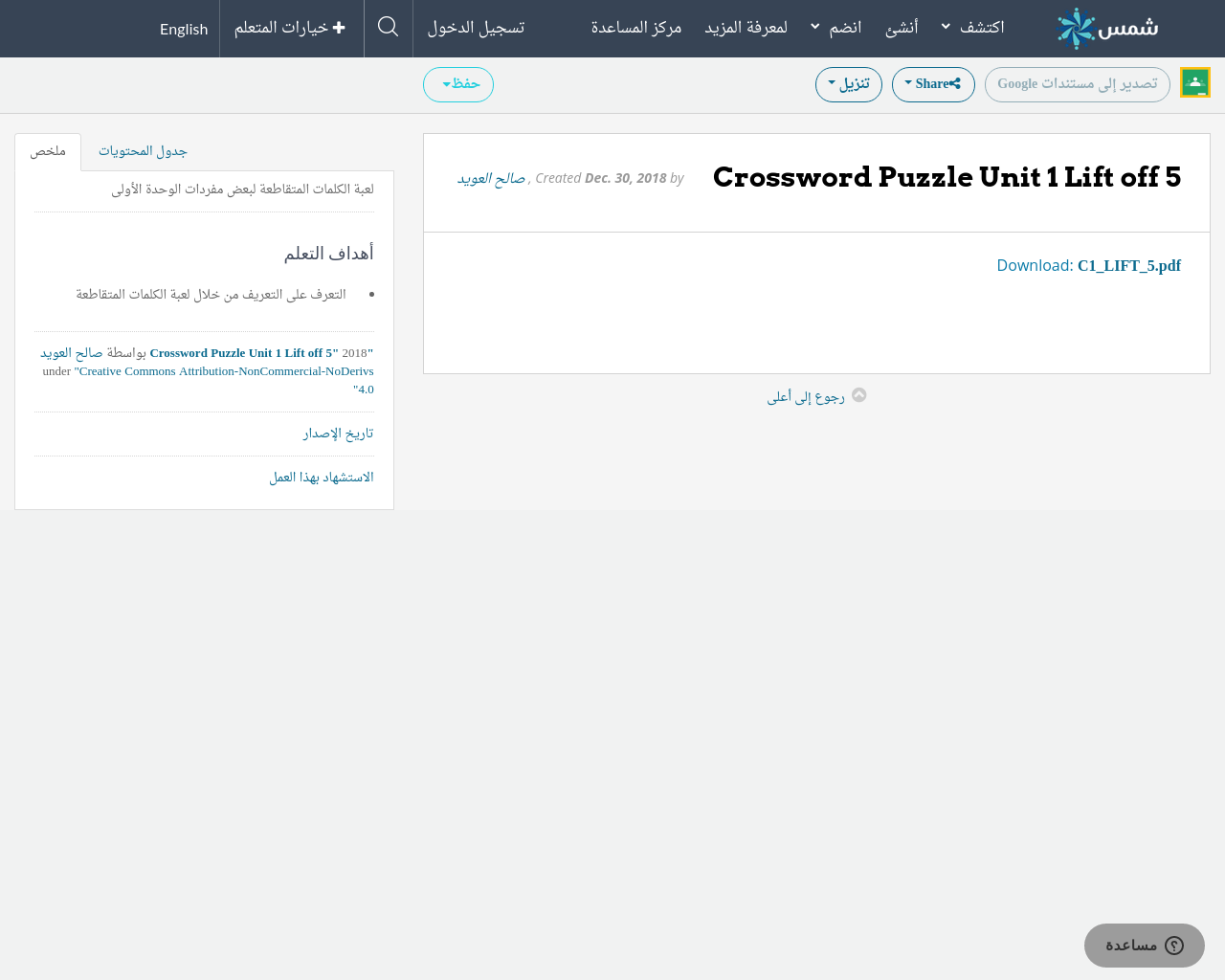Expand the تنزيل dropdown

[848, 83]
